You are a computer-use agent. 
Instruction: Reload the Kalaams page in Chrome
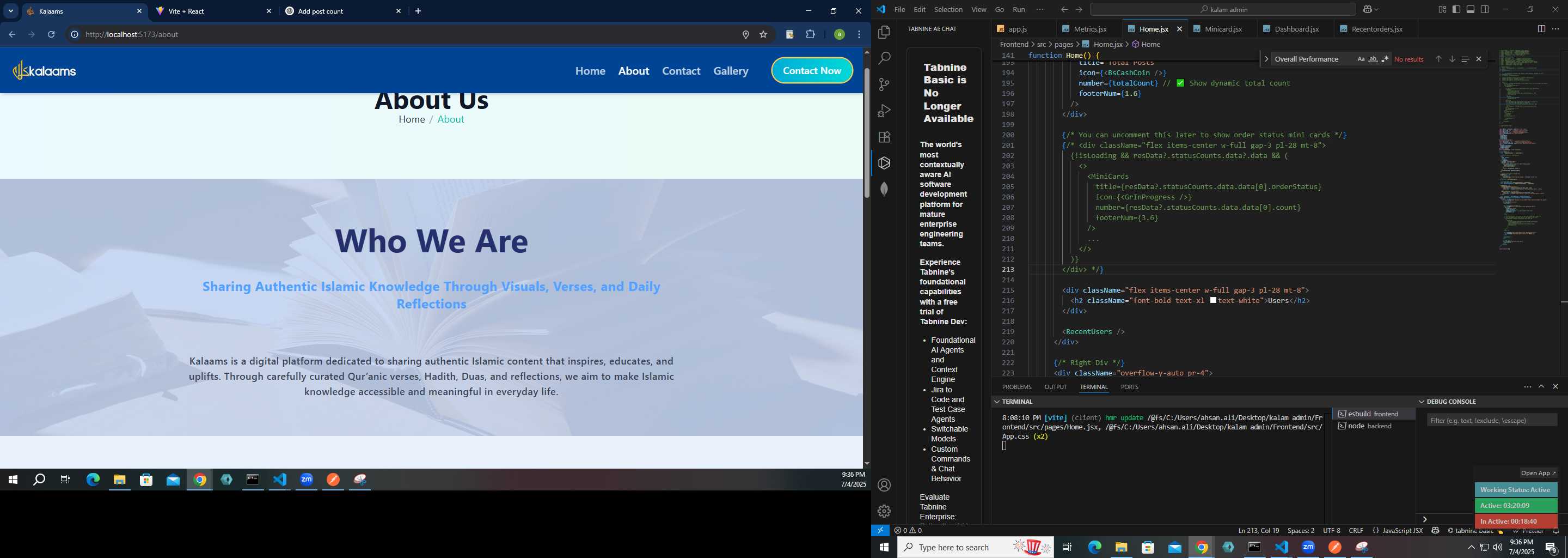pyautogui.click(x=51, y=35)
